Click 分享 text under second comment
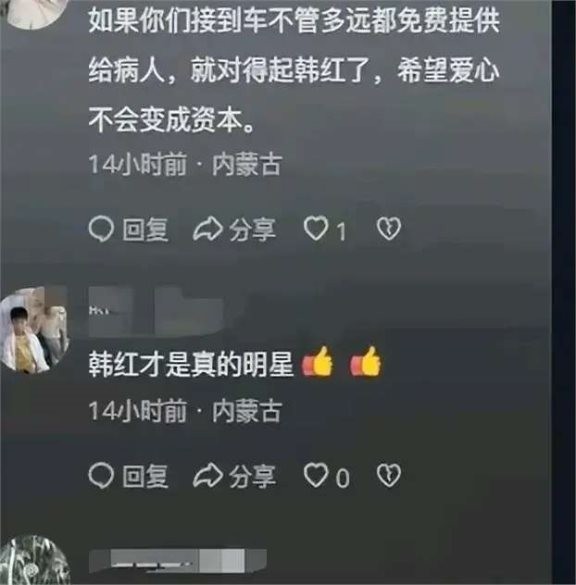The width and height of the screenshot is (576, 585). [253, 476]
